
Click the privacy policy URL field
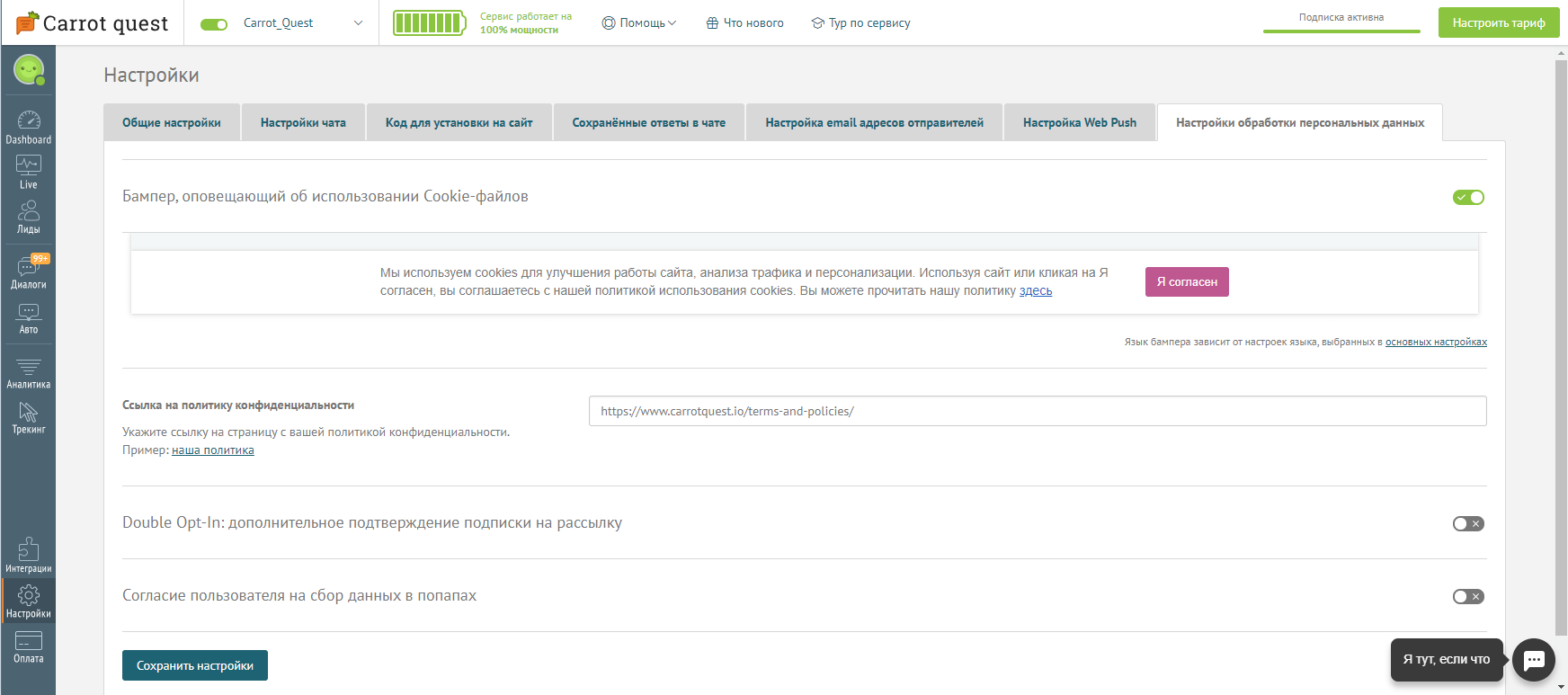tap(1037, 411)
